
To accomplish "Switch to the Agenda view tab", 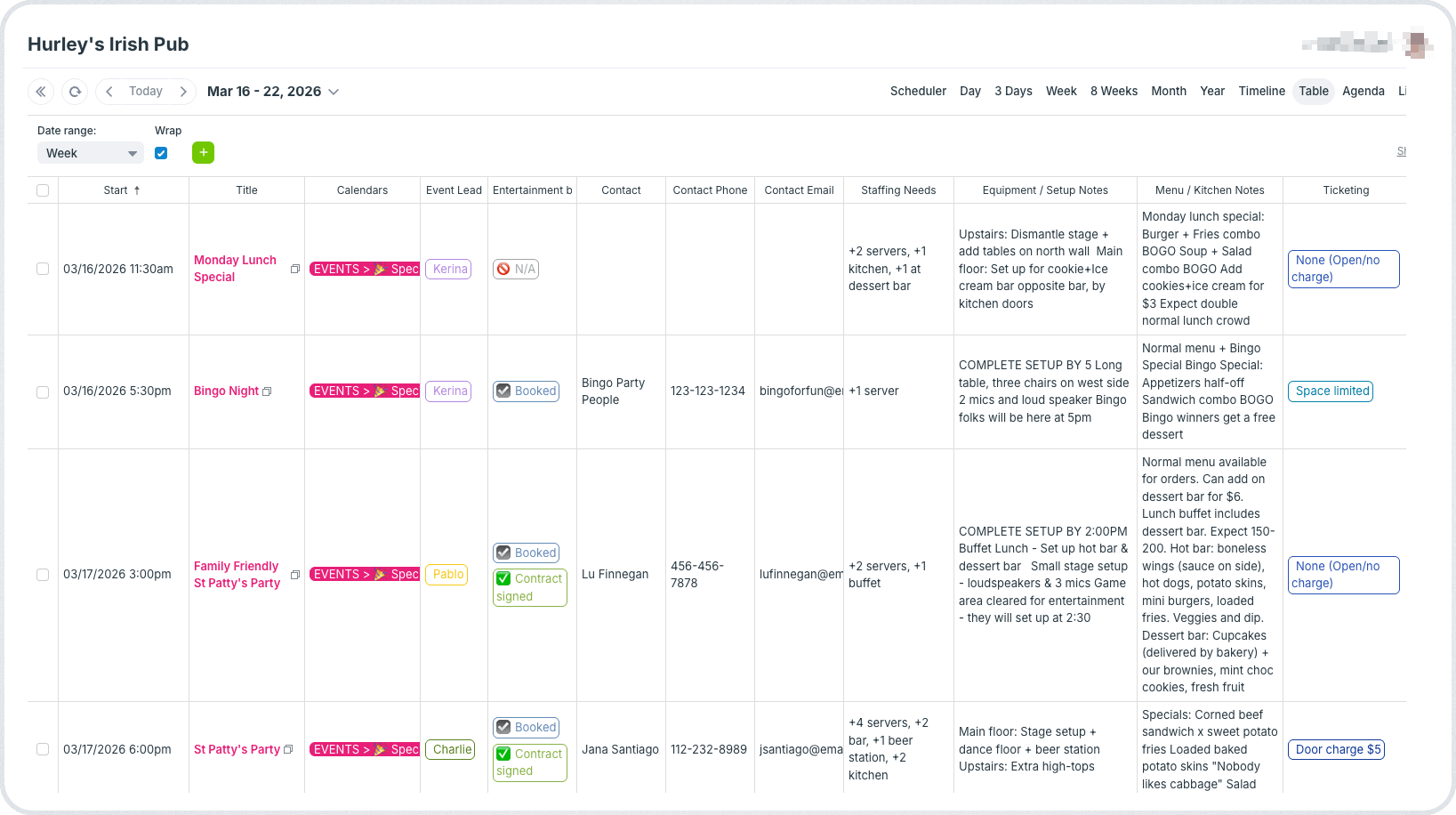I will point(1363,92).
